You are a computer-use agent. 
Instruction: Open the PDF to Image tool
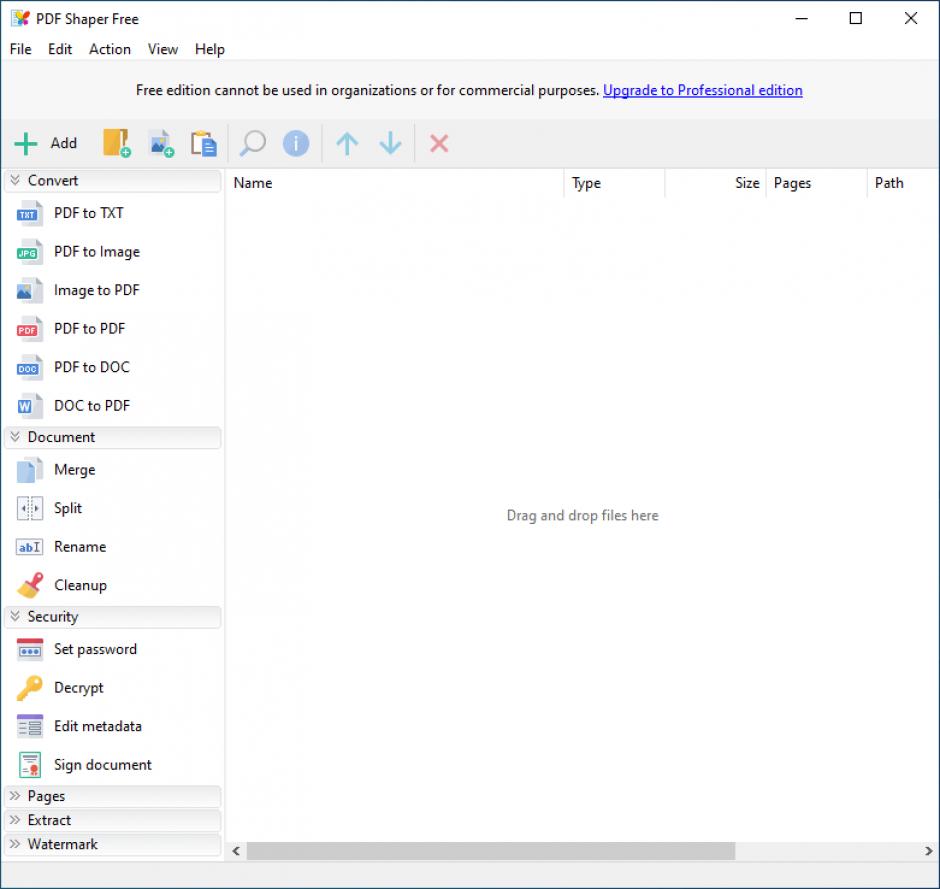[x=96, y=252]
